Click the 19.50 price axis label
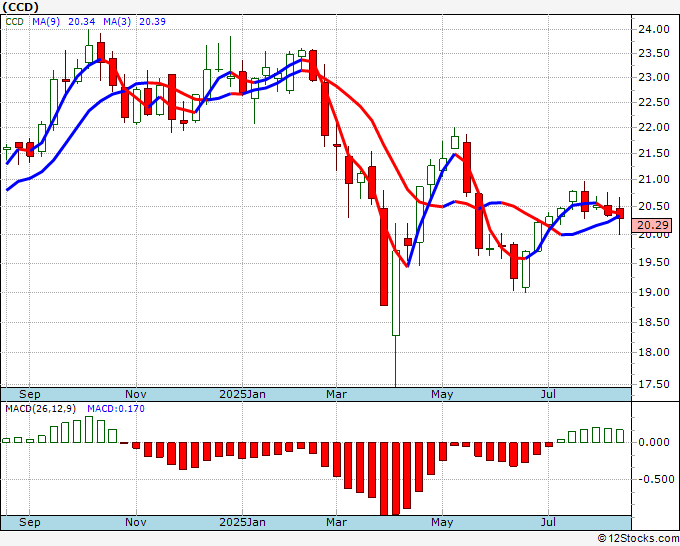 654,263
